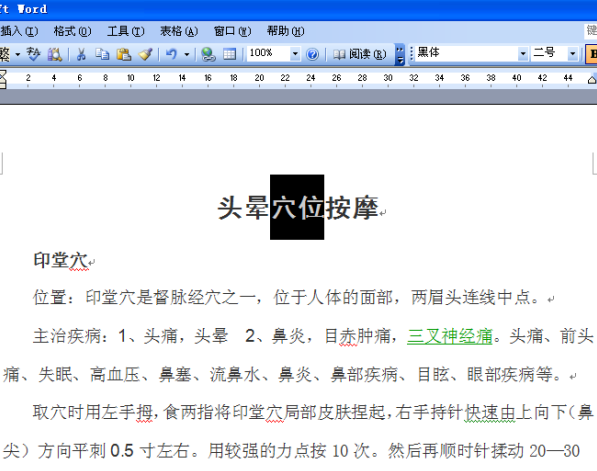This screenshot has height=471, width=597.
Task: Click the 二号 font size box
Action: [x=549, y=53]
